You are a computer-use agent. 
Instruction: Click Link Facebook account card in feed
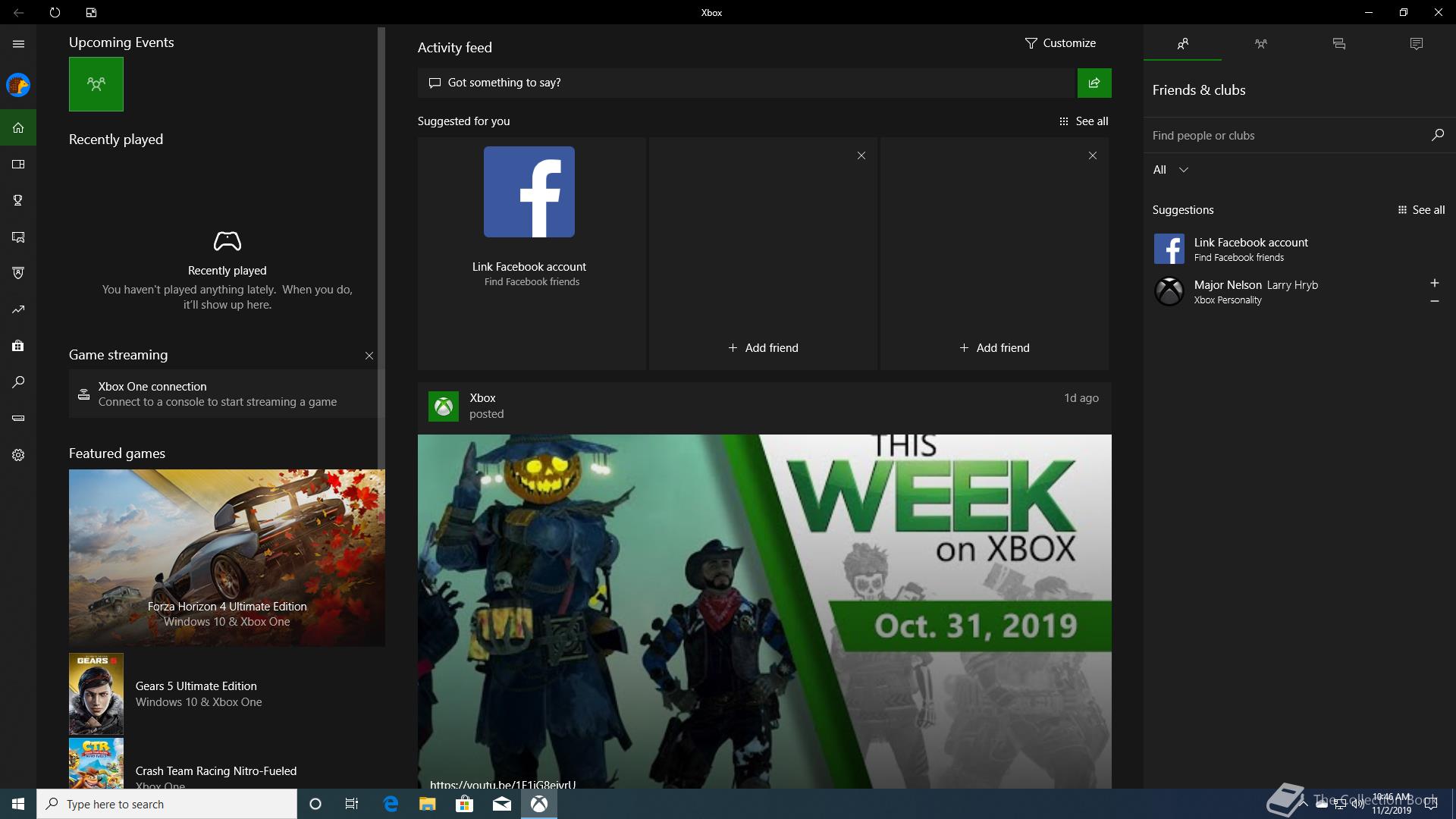point(530,253)
